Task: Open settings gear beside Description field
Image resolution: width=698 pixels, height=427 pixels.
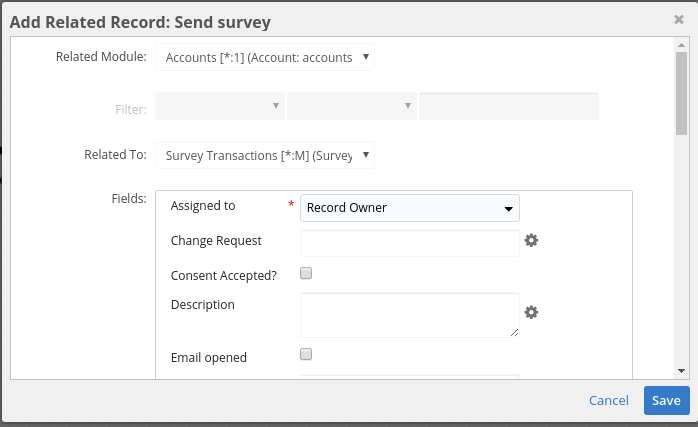Action: pyautogui.click(x=532, y=313)
